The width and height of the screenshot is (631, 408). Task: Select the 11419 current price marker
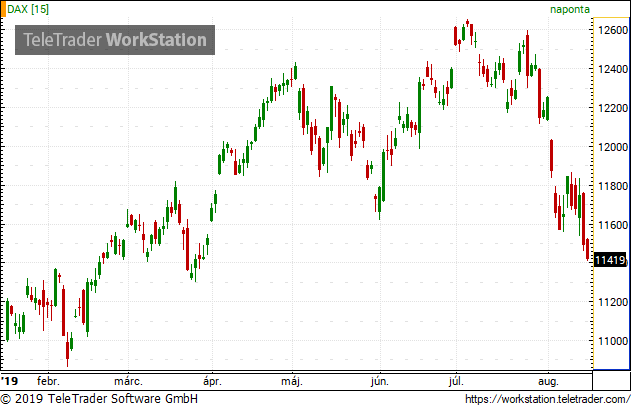click(610, 260)
